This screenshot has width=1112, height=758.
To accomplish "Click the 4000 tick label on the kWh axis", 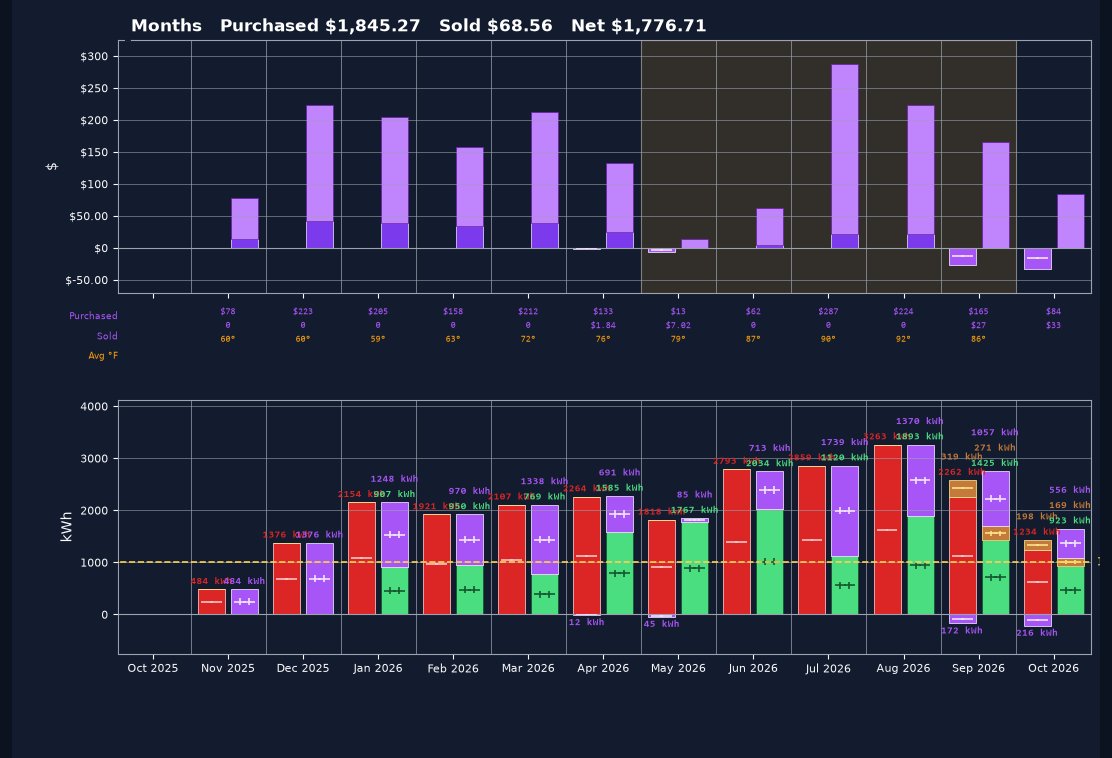I will (x=94, y=406).
